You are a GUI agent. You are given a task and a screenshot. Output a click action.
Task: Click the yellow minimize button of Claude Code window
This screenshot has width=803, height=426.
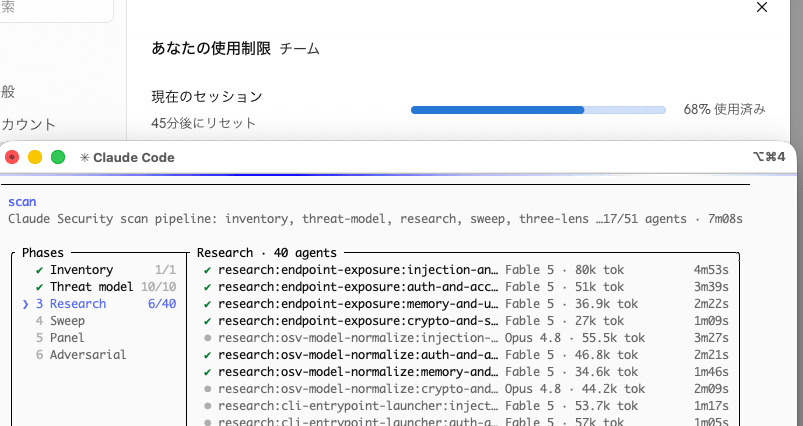(35, 157)
